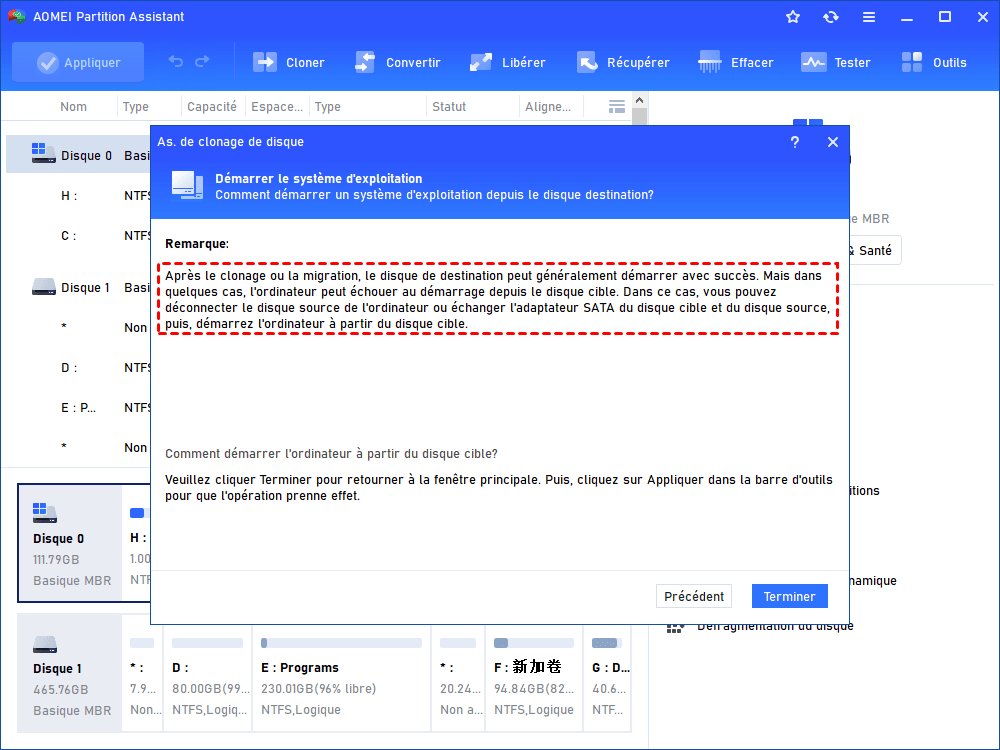Click the Disque 1 drive icon in list
Viewport: 1000px width, 750px height.
[x=43, y=287]
